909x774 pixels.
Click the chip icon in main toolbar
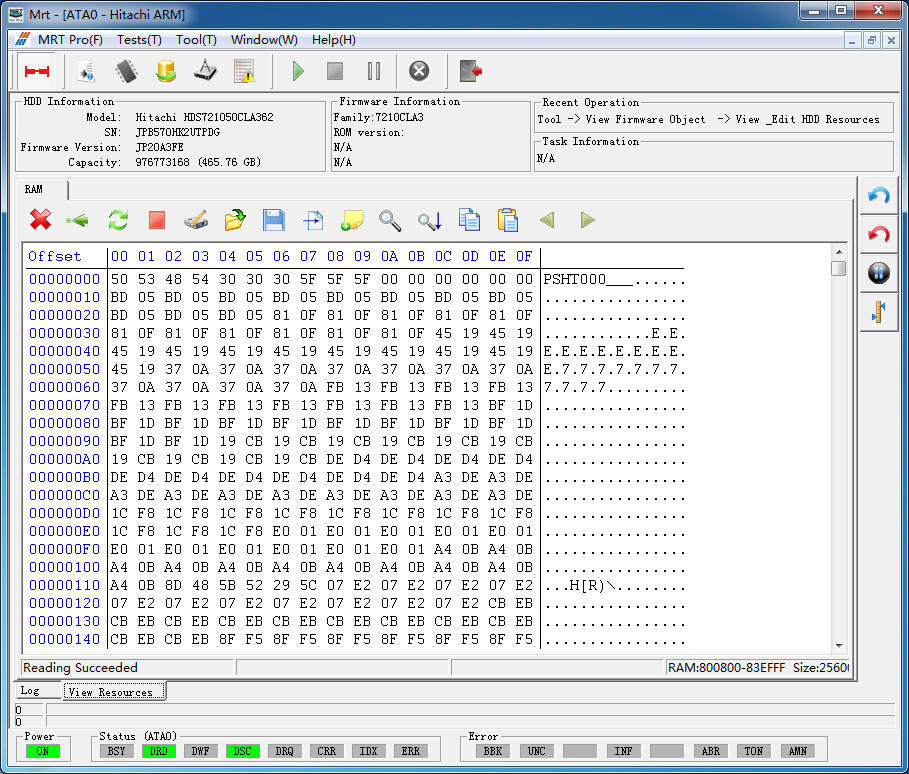point(126,71)
